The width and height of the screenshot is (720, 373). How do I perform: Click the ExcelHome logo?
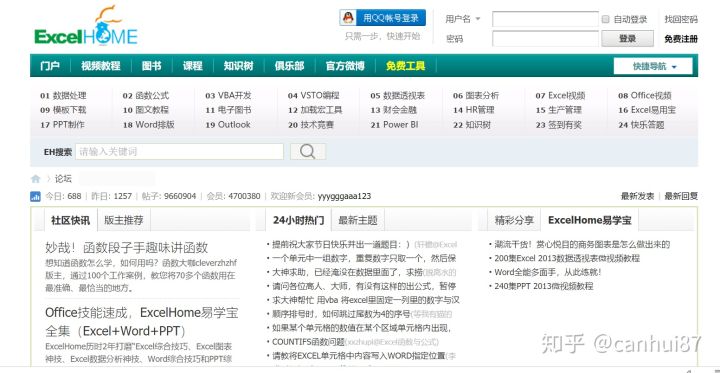pos(86,26)
